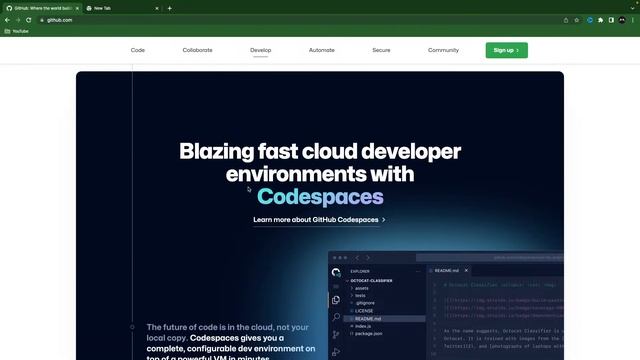Open the Extensions puzzle icon
Viewport: 640px width, 360px height.
[600, 20]
